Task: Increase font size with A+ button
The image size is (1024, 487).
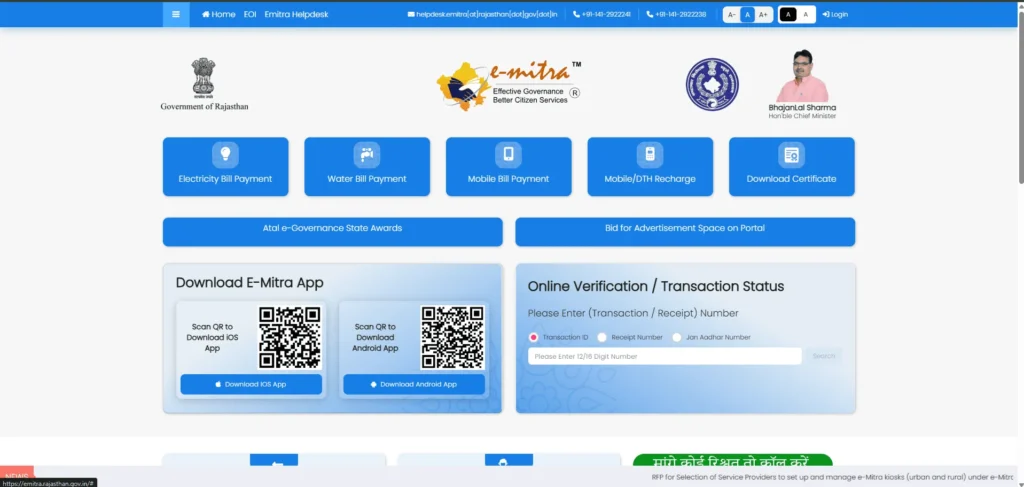Action: (763, 14)
